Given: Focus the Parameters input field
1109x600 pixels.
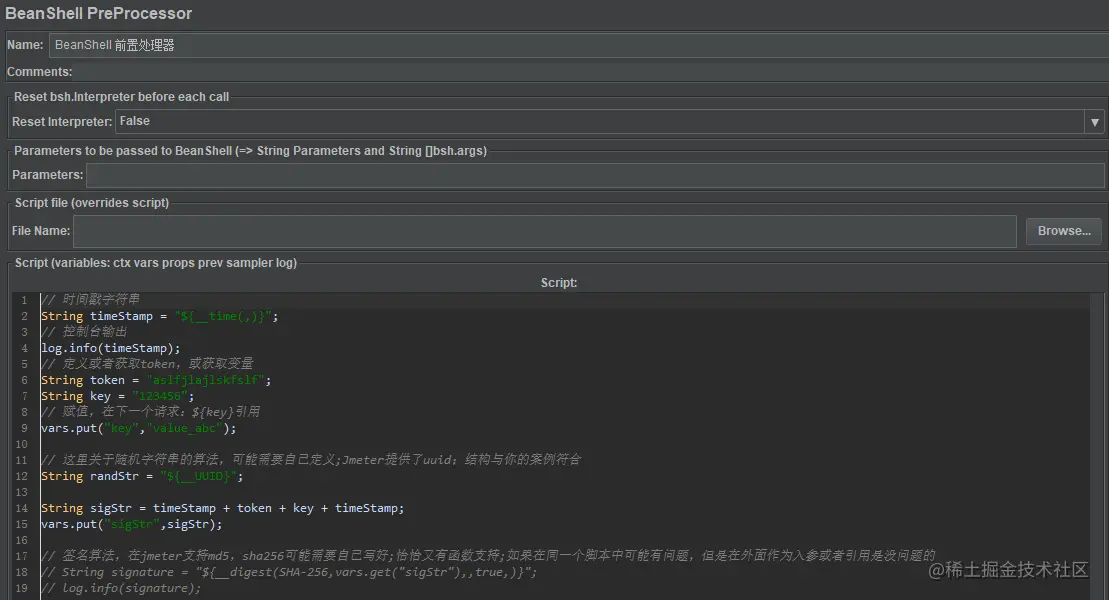Looking at the screenshot, I should click(595, 175).
